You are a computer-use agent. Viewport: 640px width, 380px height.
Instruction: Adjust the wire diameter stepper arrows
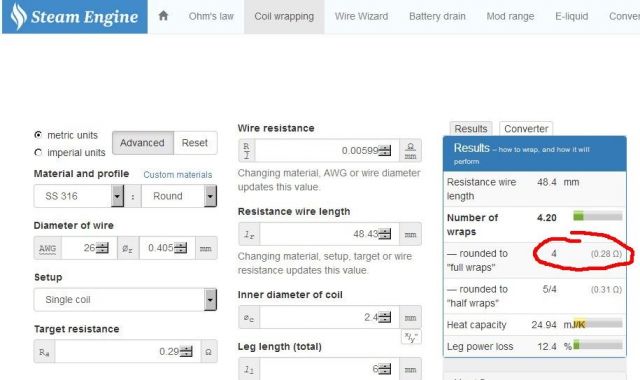coord(180,248)
